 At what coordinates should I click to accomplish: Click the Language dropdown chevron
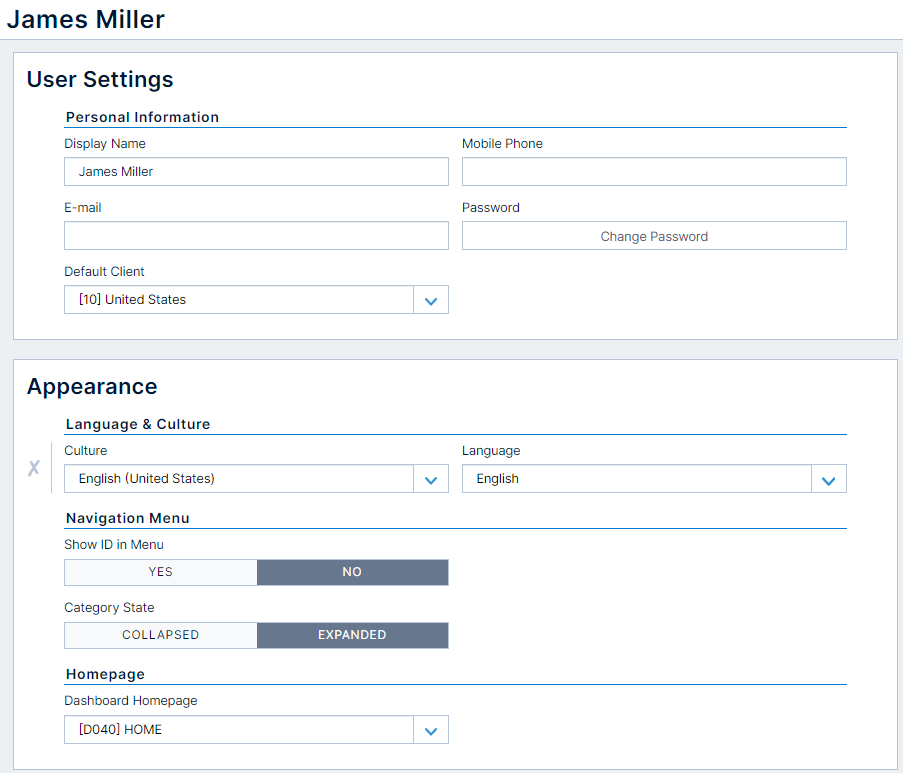pyautogui.click(x=828, y=478)
